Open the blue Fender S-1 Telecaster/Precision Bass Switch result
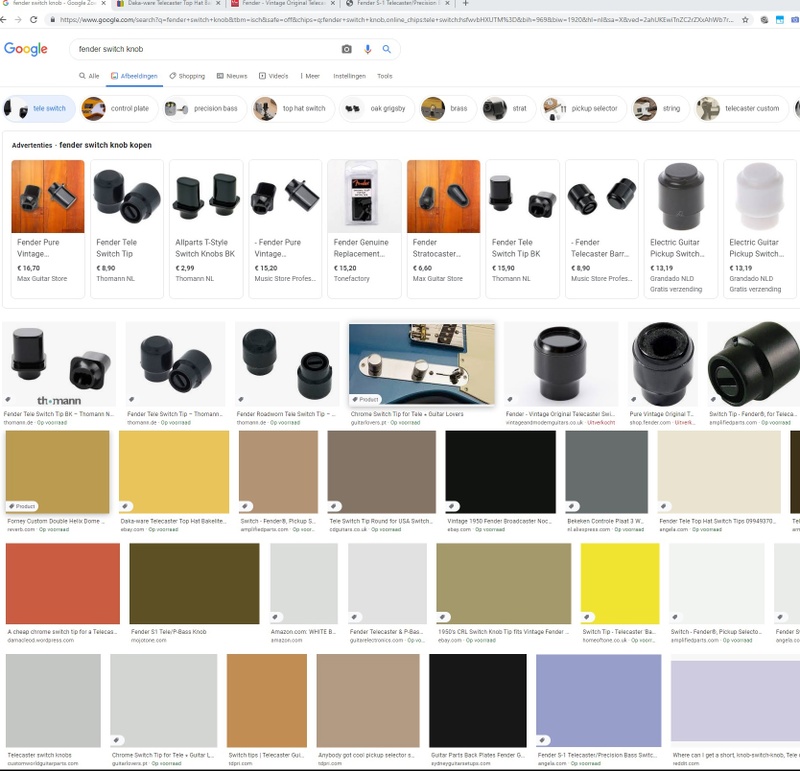800x771 pixels. pos(598,701)
